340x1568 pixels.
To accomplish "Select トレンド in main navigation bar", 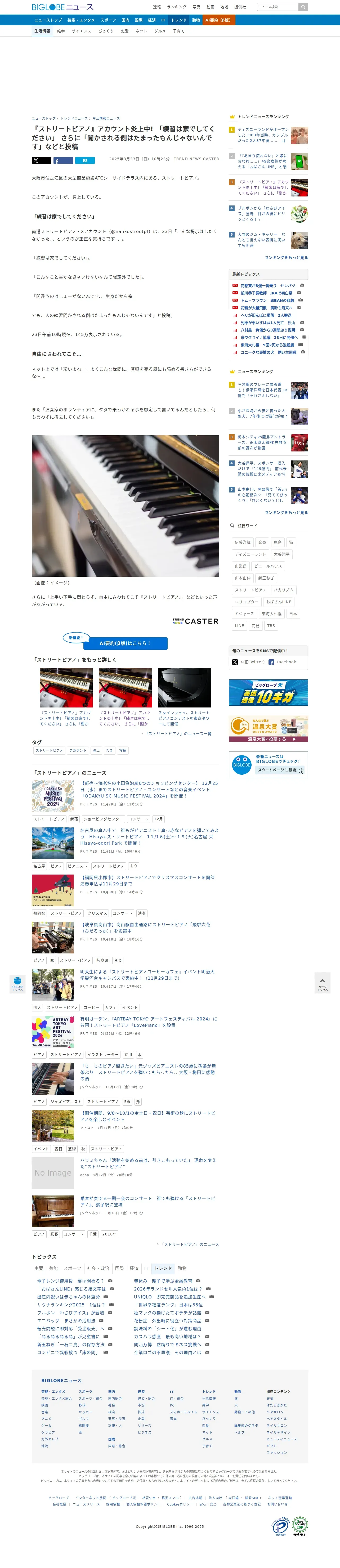I will (179, 20).
